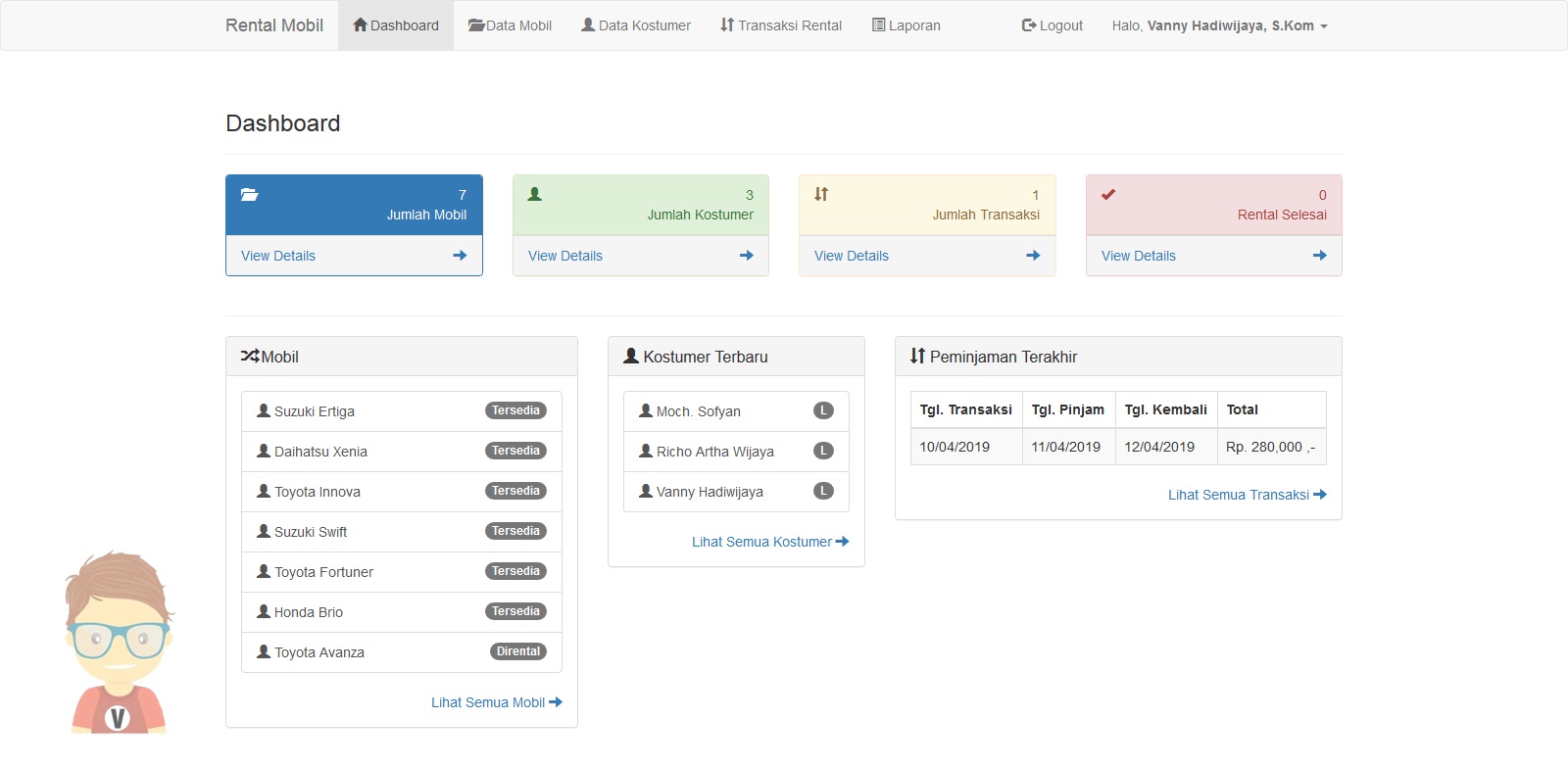Open the Laporan menu item
The image size is (1568, 768).
click(x=906, y=25)
